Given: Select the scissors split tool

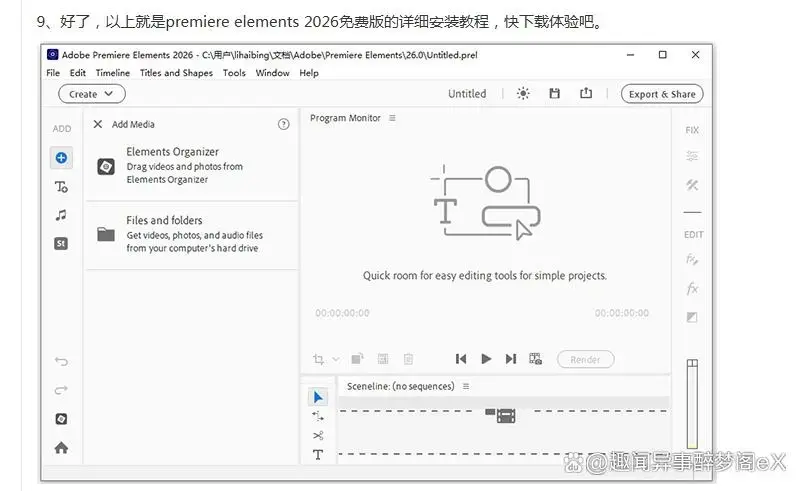Looking at the screenshot, I should click(318, 436).
